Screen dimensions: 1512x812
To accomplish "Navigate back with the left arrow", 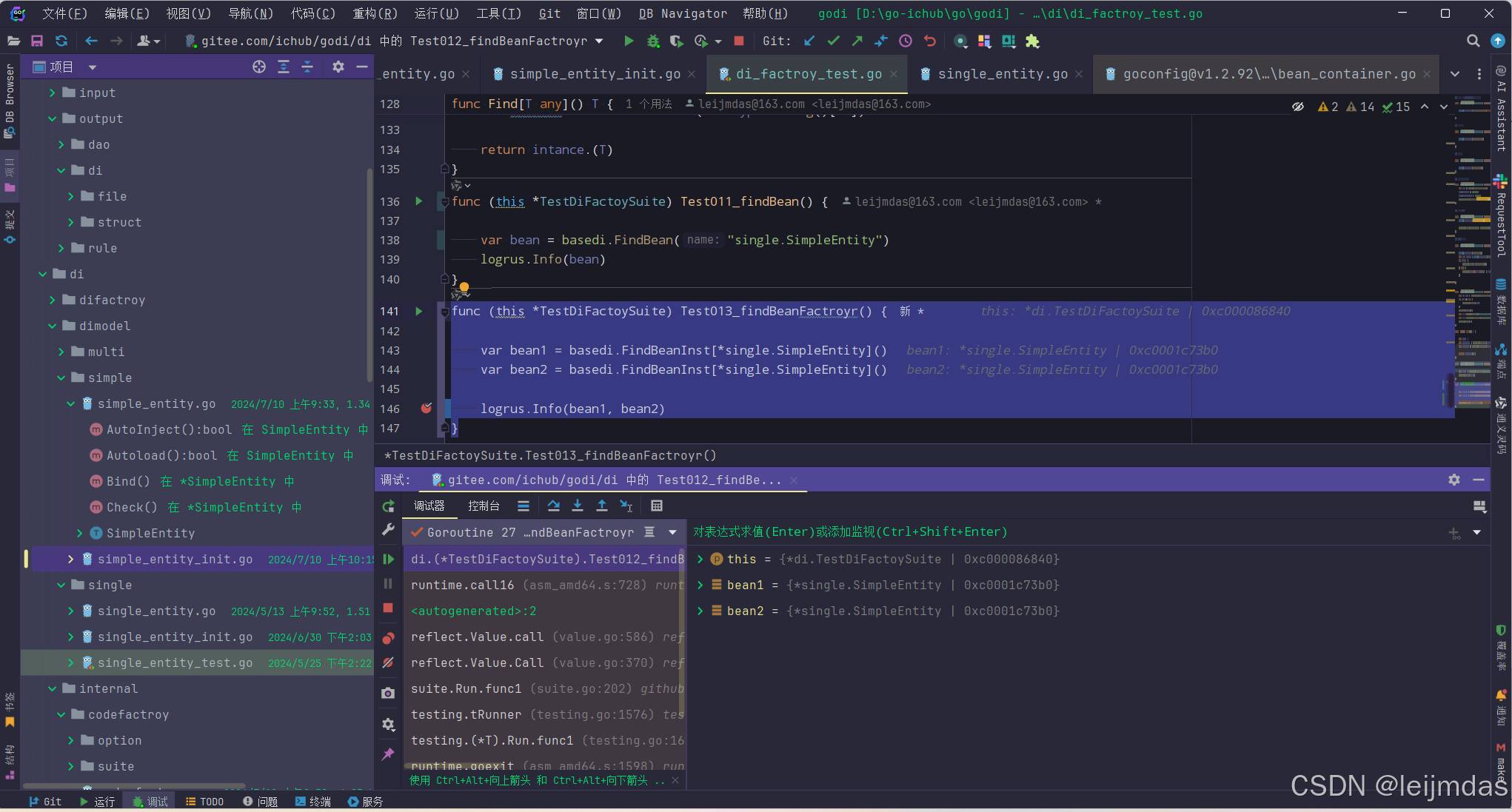I will [91, 41].
